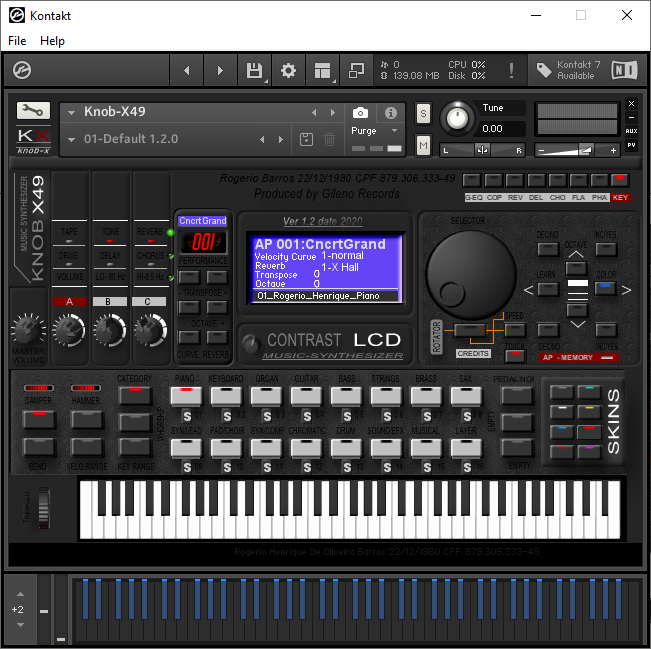The image size is (651, 649).
Task: Toggle the REV effect button
Action: coord(515,180)
